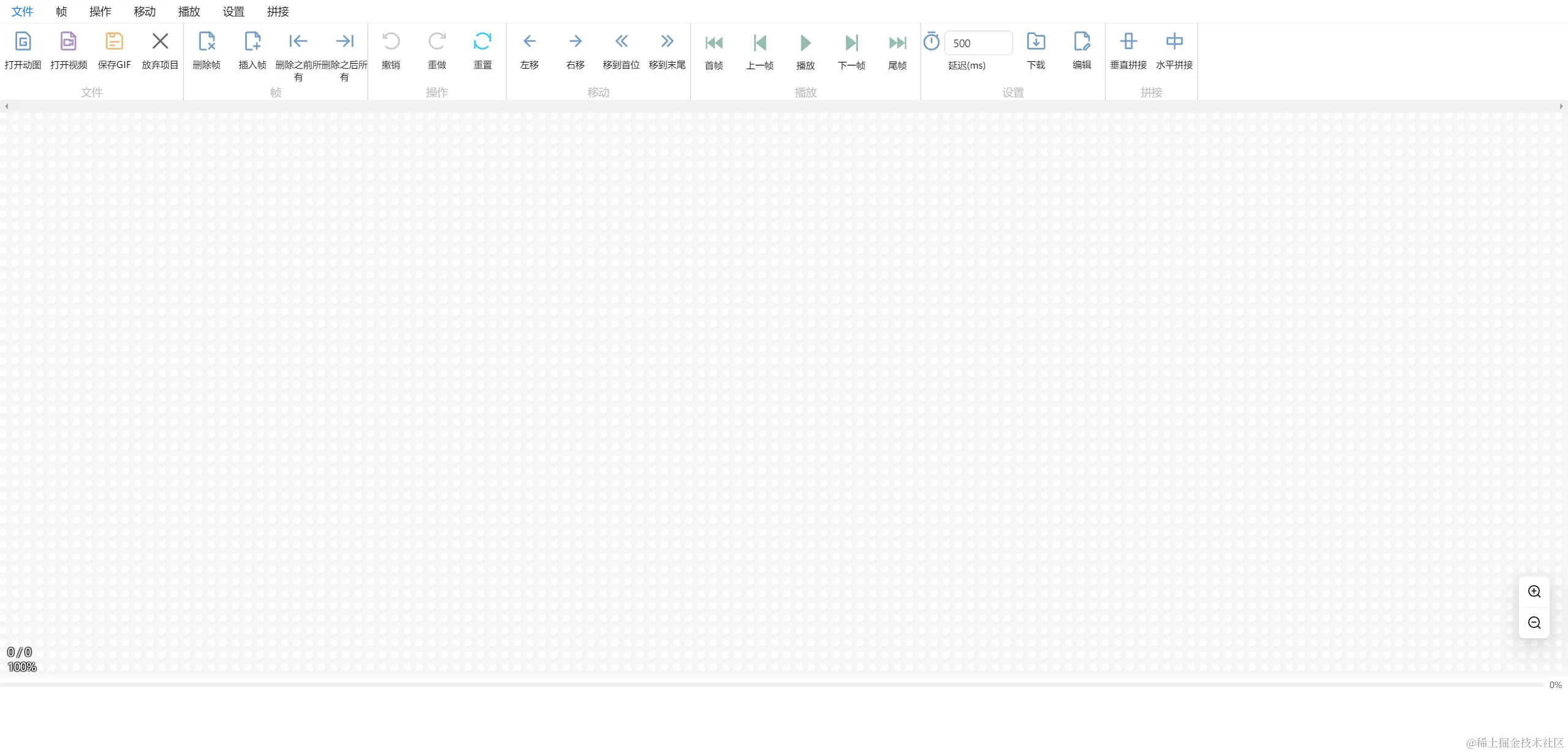Click the bottom progress bar track
Screen dimensions: 1568x753
772,684
